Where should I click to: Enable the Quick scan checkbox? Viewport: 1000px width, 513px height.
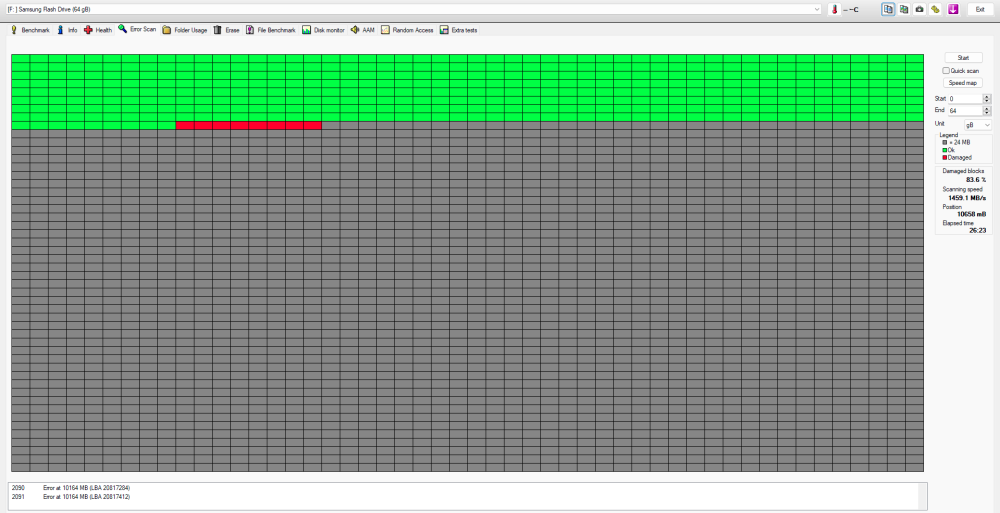[x=946, y=71]
